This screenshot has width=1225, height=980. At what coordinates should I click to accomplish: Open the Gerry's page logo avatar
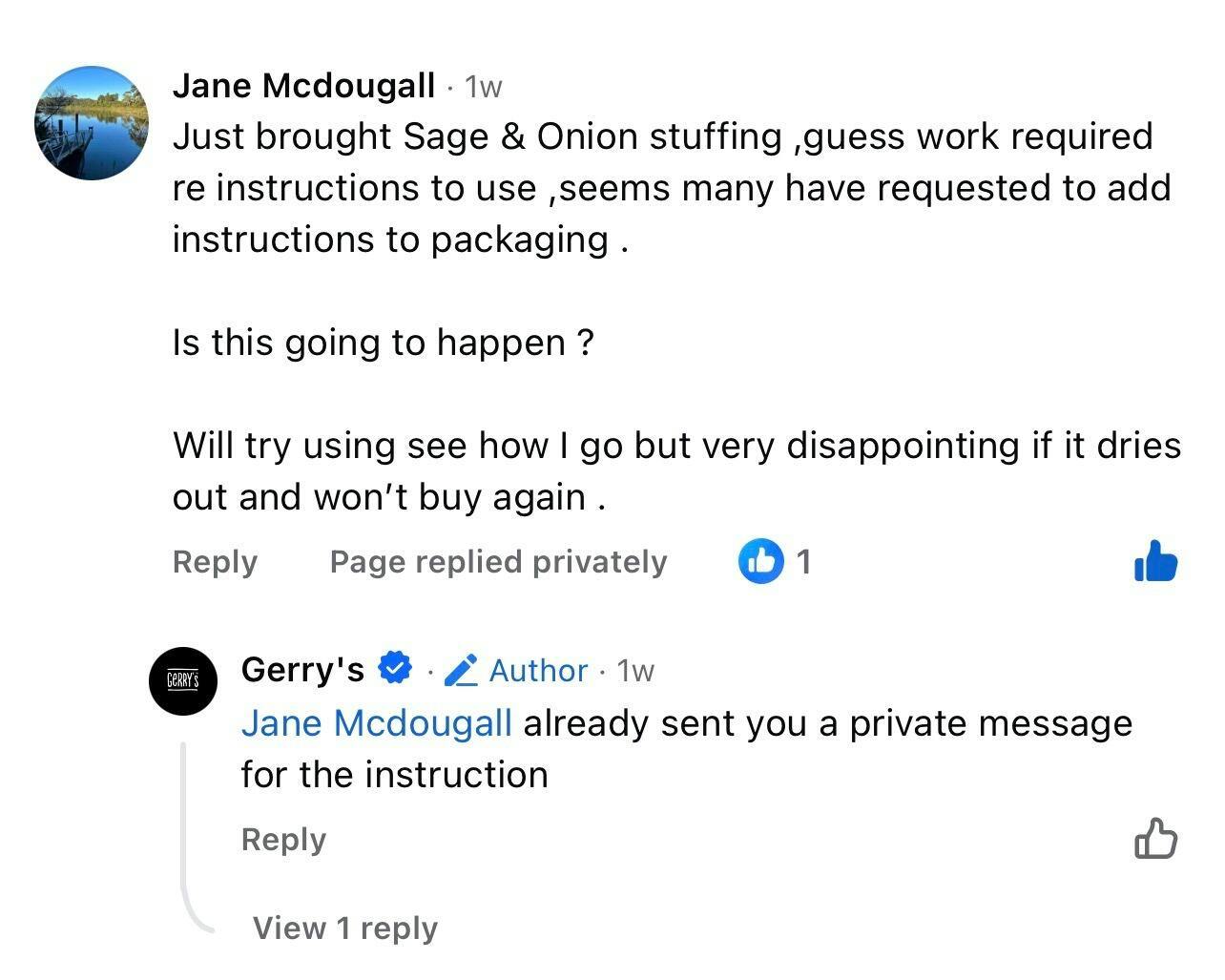coord(183,681)
